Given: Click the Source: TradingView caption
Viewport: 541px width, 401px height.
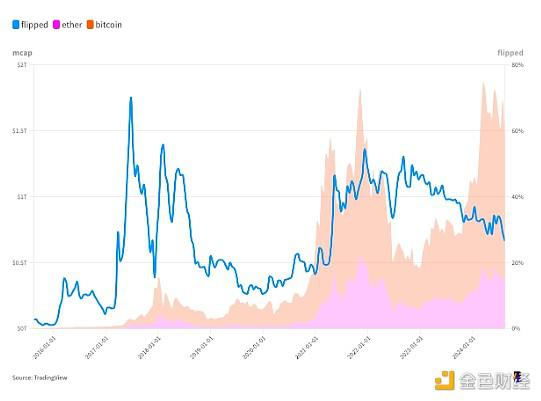Looking at the screenshot, I should pyautogui.click(x=40, y=378).
